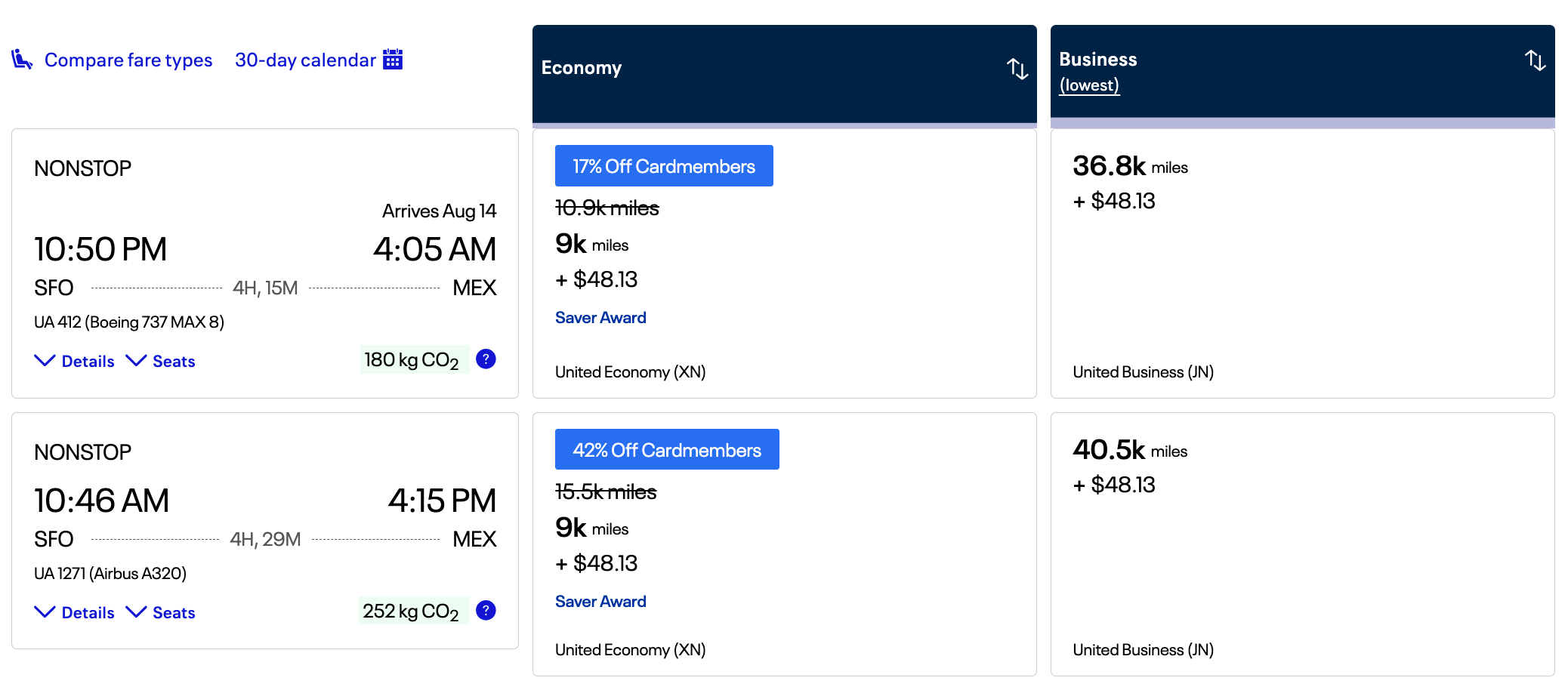Click Saver Award link for UA 1271

(600, 602)
